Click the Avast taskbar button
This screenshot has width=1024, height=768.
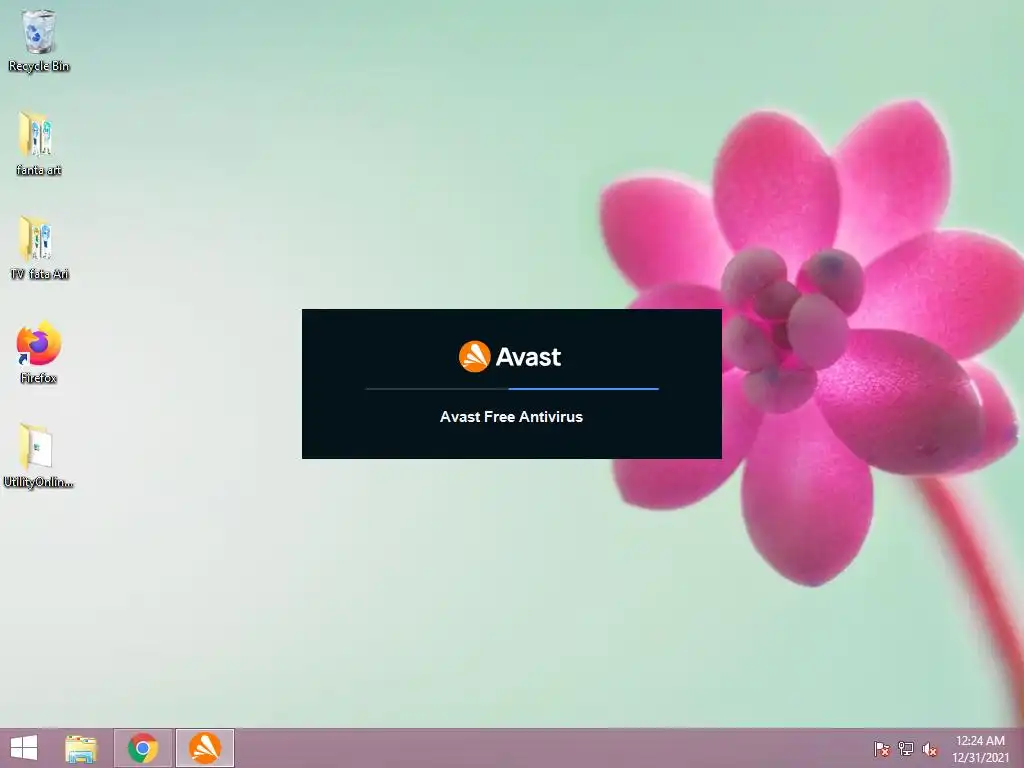click(x=205, y=748)
